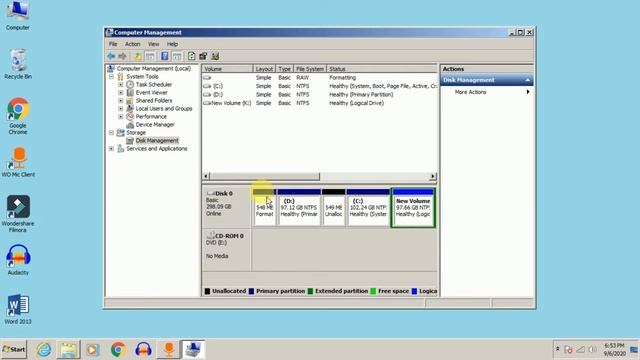Open the Action menu
Viewport: 640px width, 360px height.
(132, 44)
